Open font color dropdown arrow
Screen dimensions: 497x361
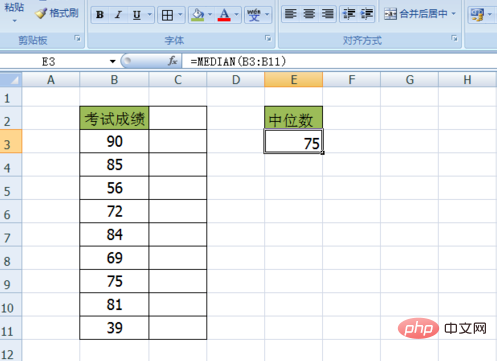pyautogui.click(x=237, y=15)
